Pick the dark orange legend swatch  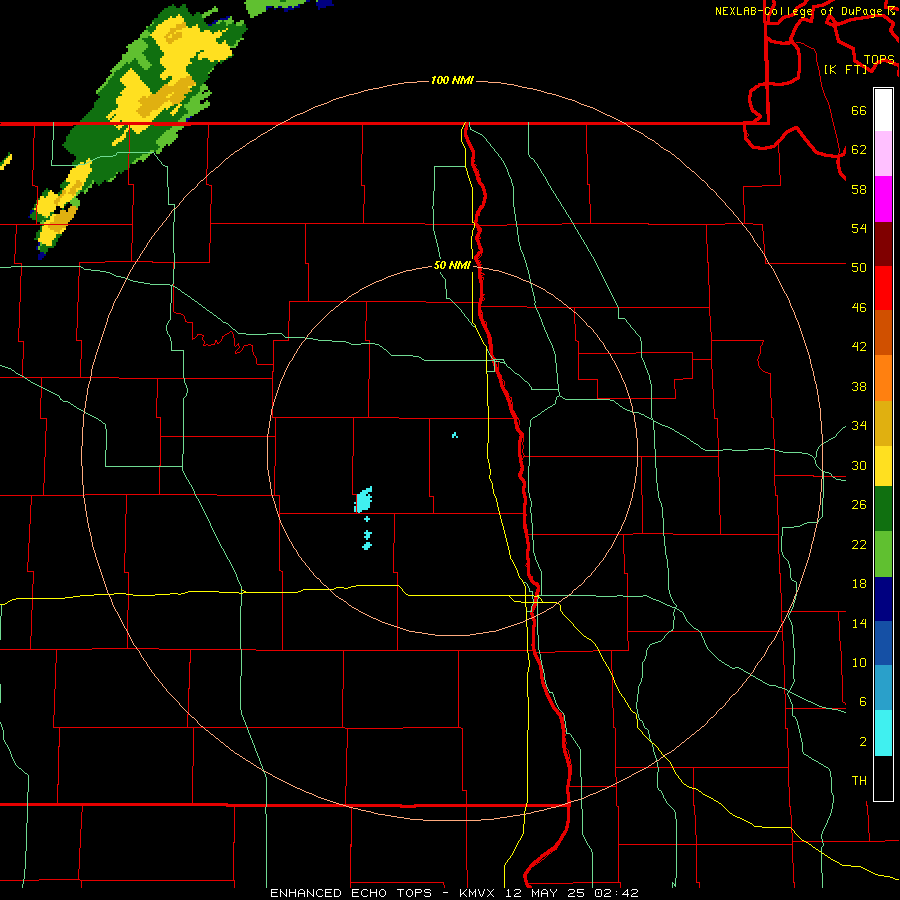click(883, 332)
